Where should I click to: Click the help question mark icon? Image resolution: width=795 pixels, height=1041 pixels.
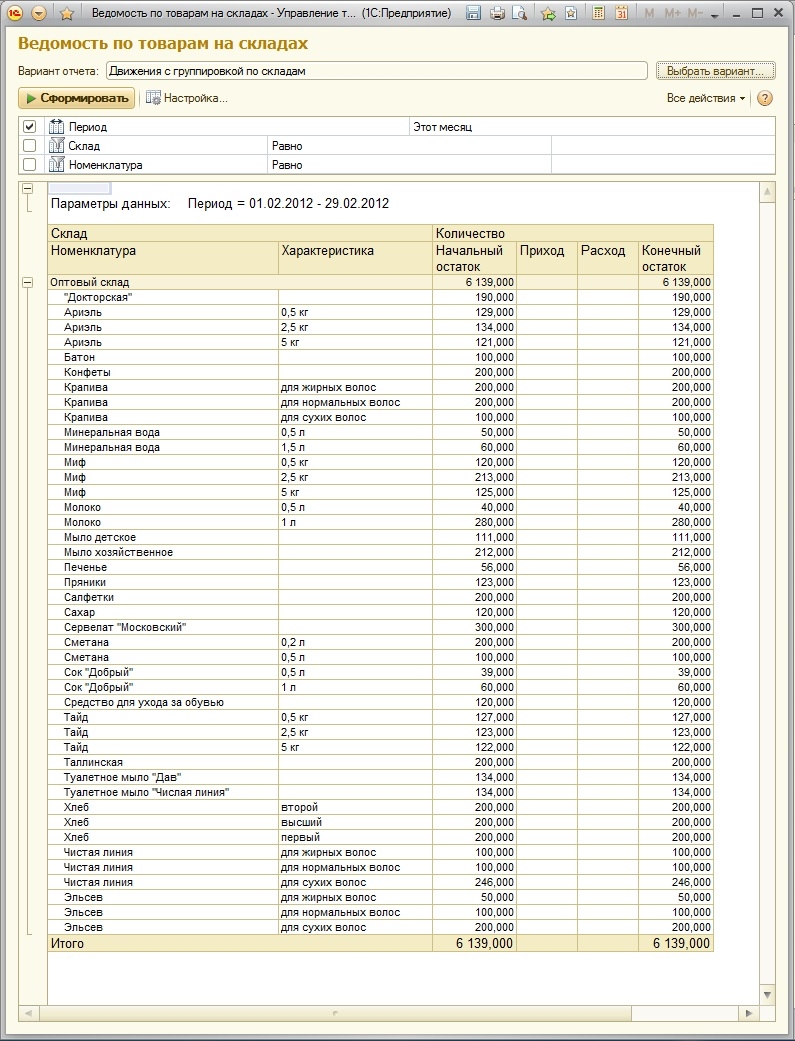(764, 98)
